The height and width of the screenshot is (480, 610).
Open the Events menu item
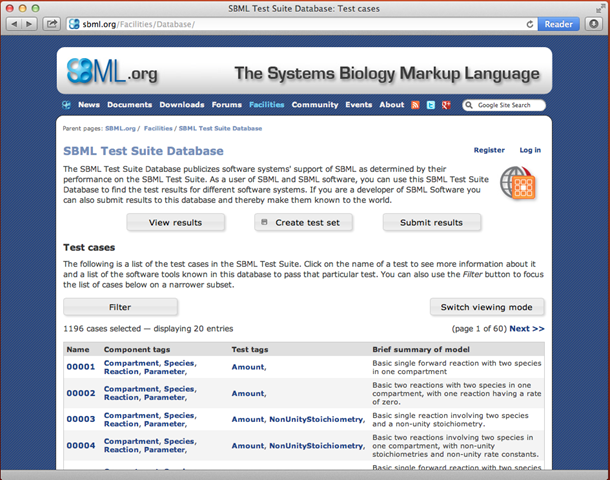[x=359, y=105]
